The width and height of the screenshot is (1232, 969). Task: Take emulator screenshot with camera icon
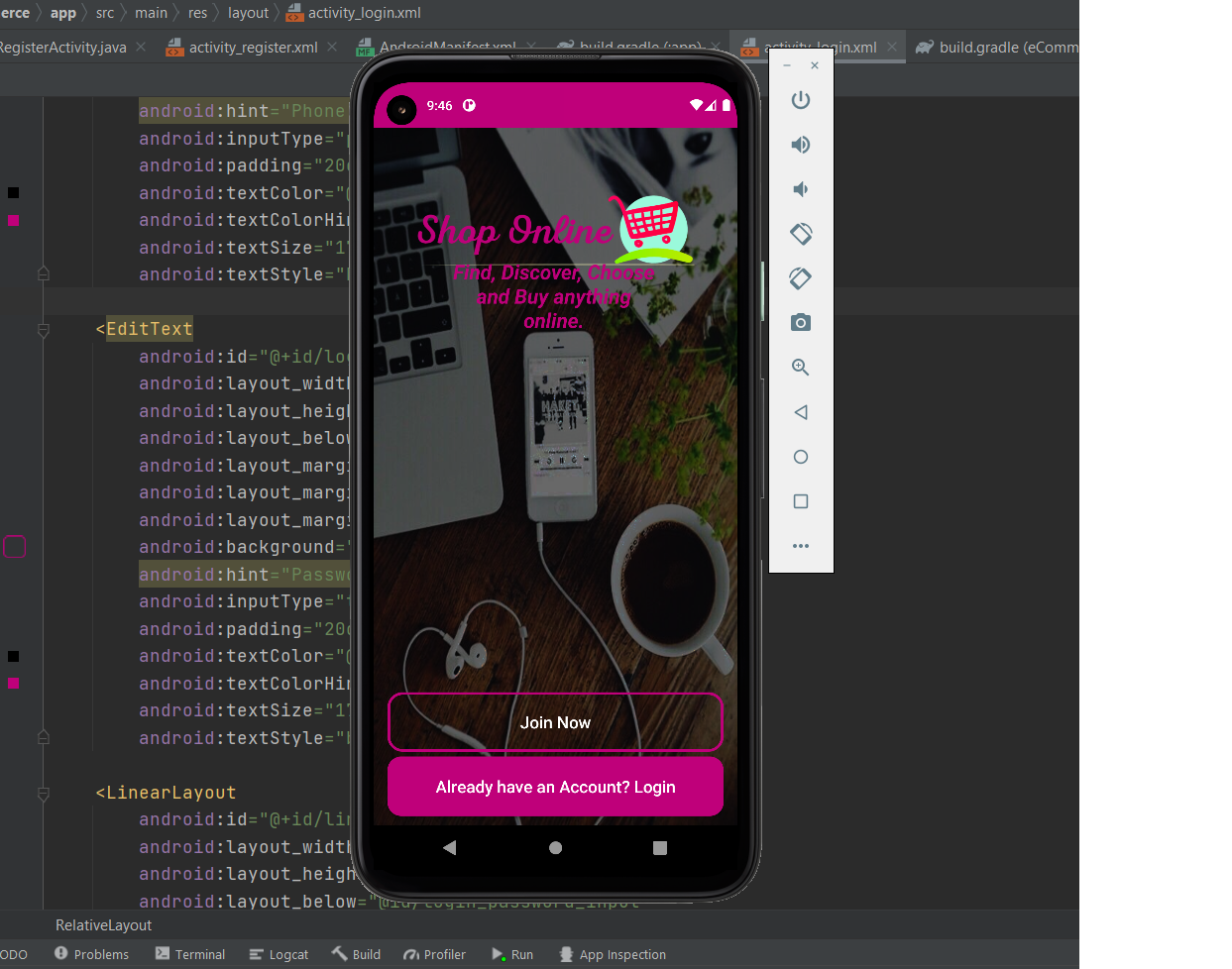pyautogui.click(x=801, y=323)
